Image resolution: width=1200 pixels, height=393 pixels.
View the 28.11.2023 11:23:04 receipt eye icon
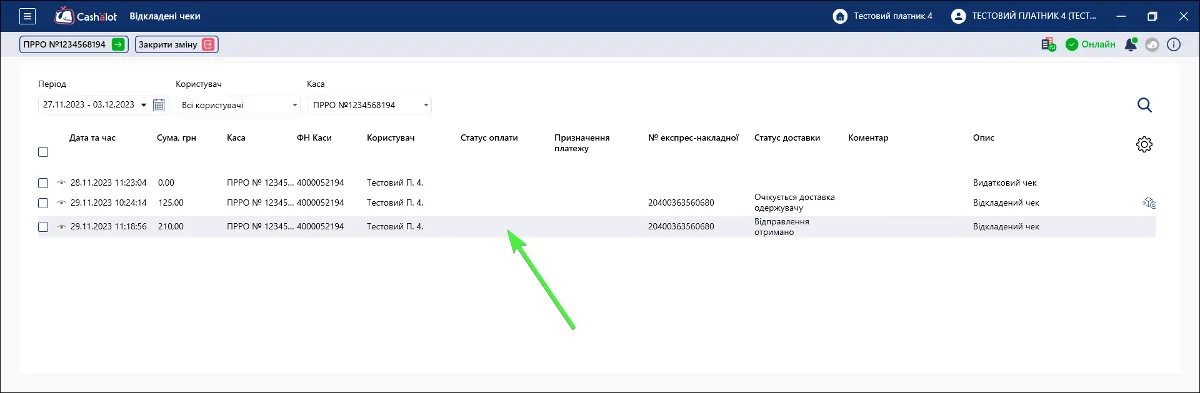[62, 183]
